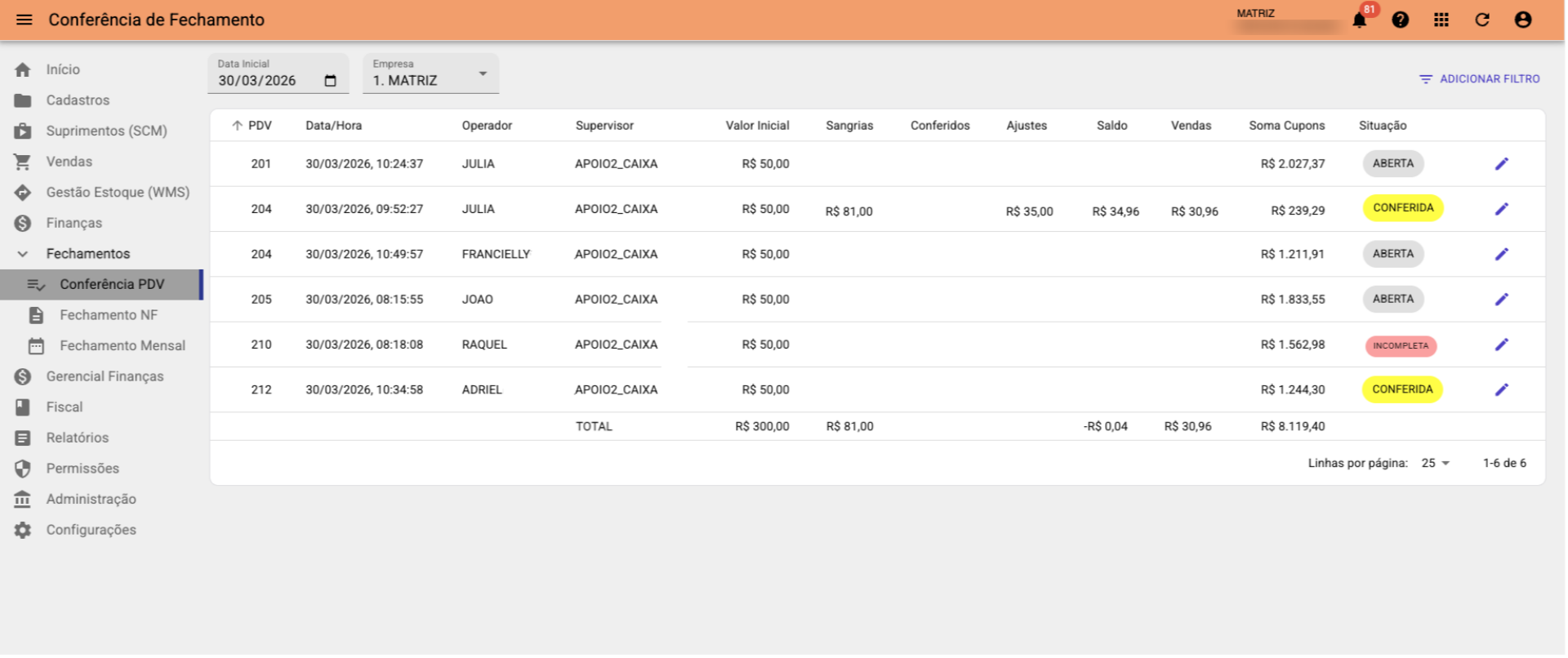This screenshot has width=1568, height=658.
Task: Edit the ADRIEL row pencil icon
Action: pyautogui.click(x=1501, y=389)
